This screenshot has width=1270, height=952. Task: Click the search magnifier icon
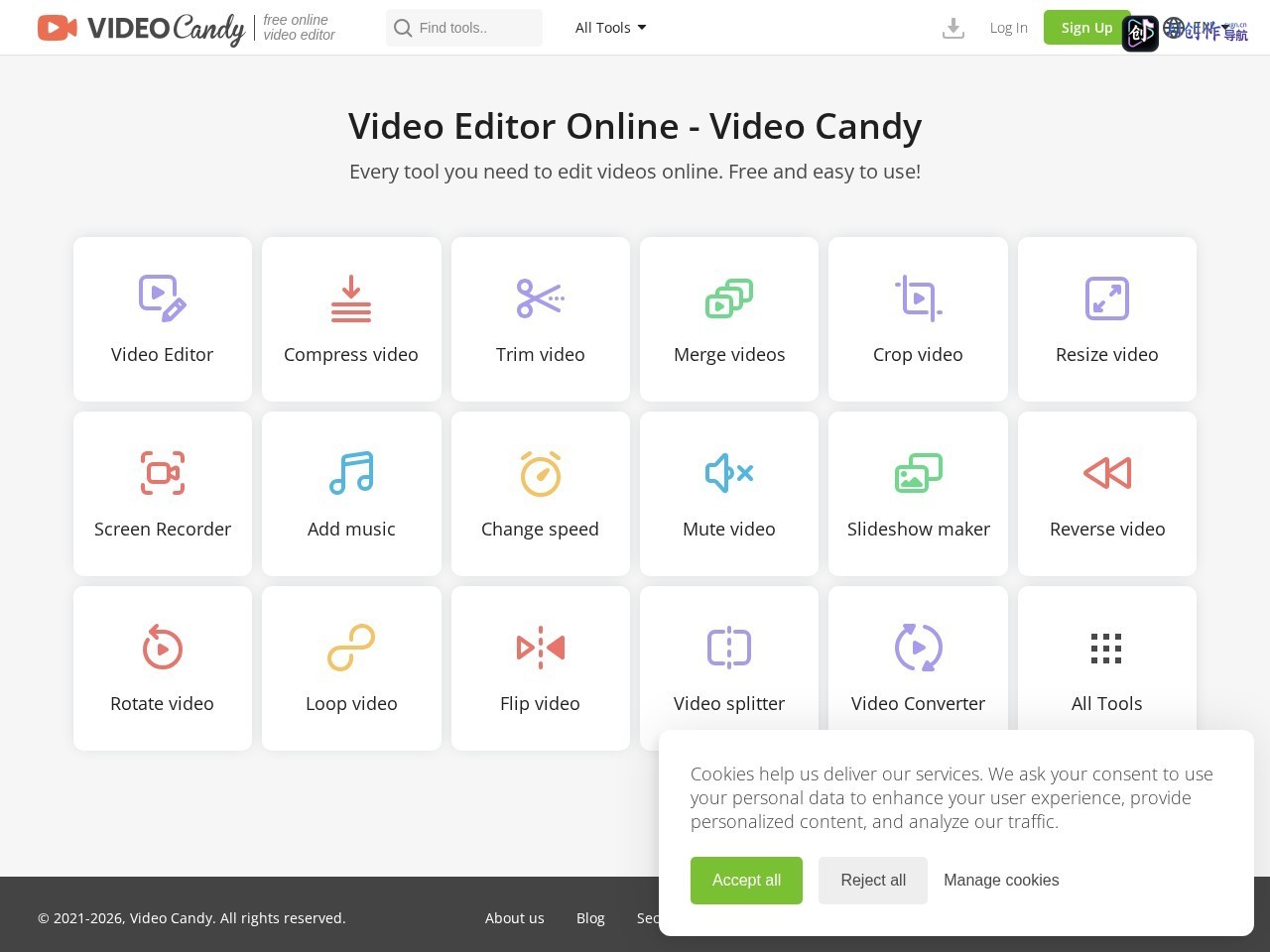(x=403, y=28)
